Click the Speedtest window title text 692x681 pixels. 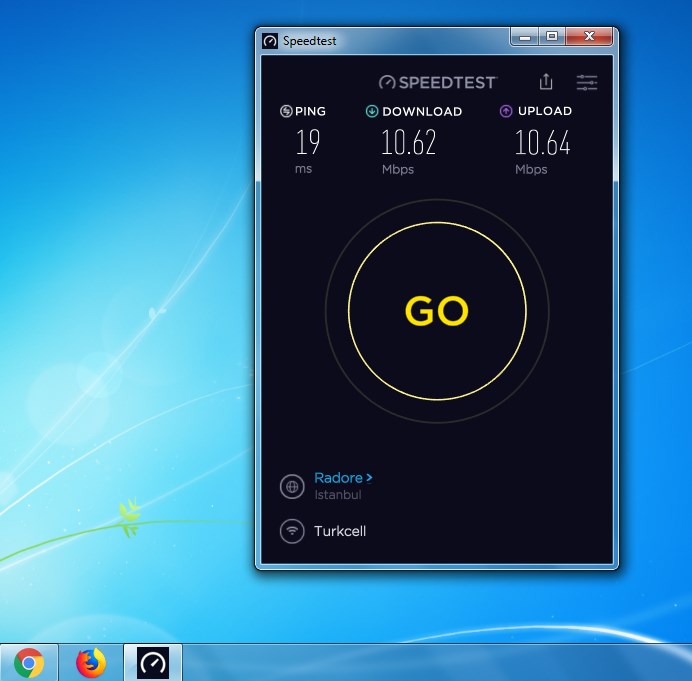(309, 41)
